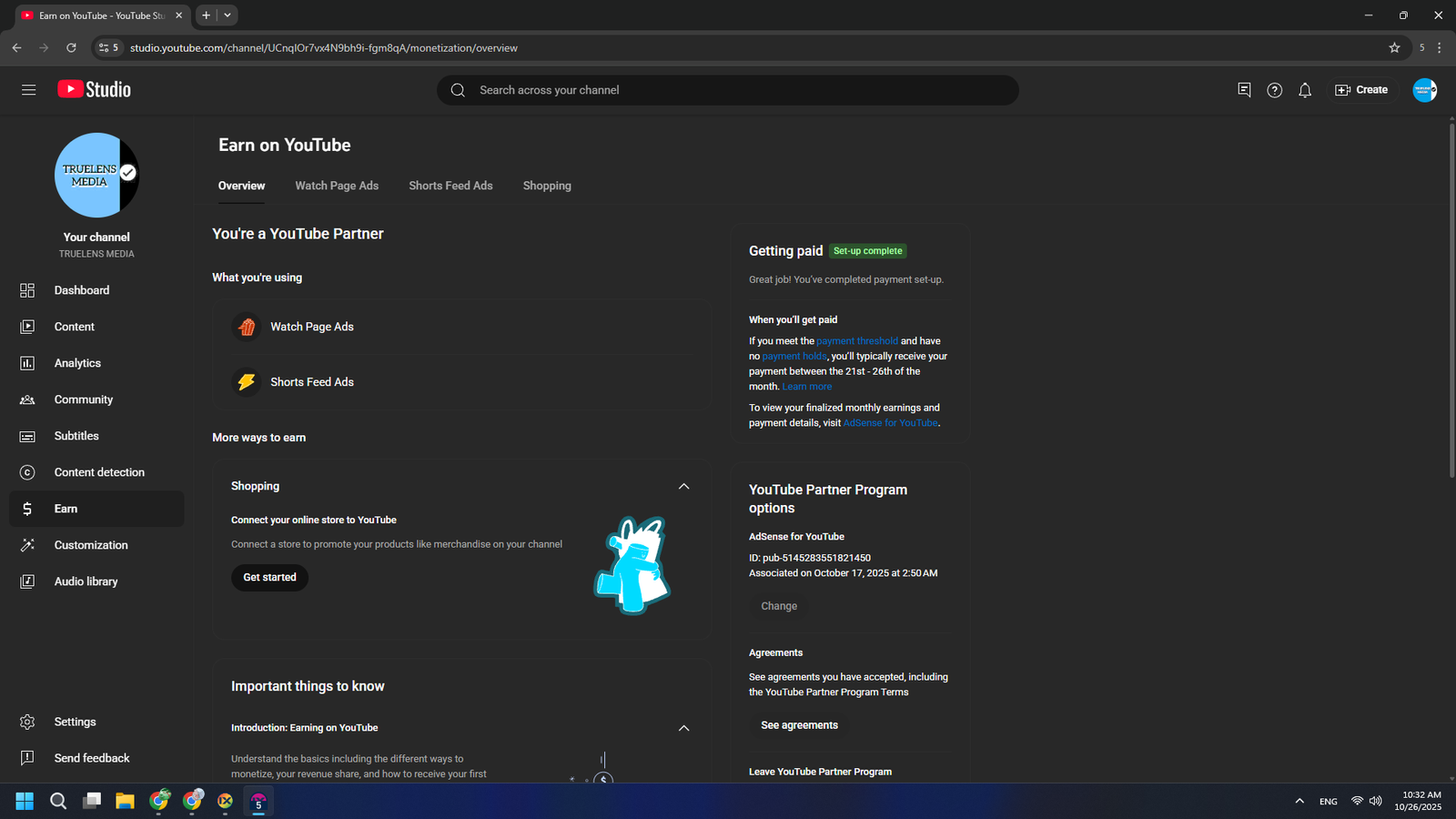
Task: Switch to the Shorts Feed Ads tab
Action: 450,186
